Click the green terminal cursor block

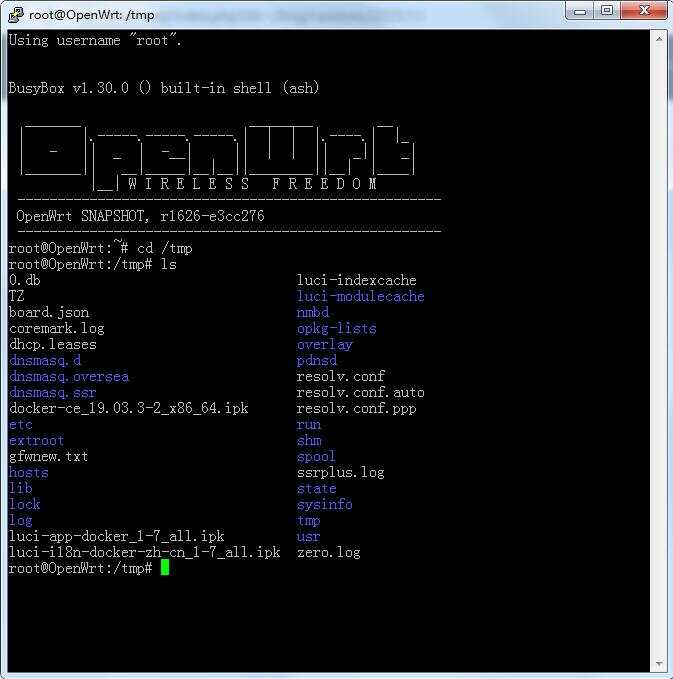165,567
